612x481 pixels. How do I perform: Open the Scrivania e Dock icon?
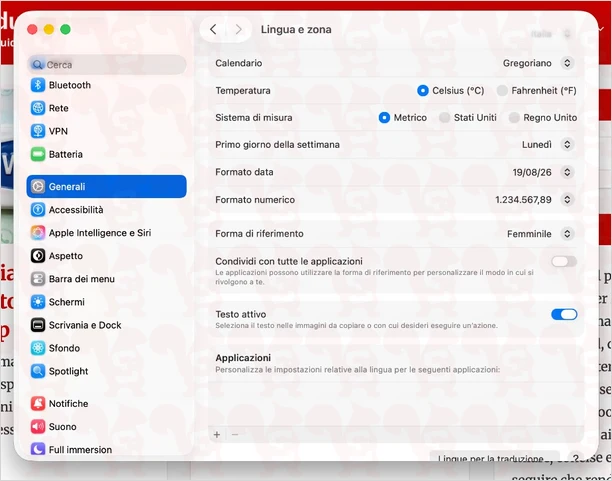click(x=38, y=325)
